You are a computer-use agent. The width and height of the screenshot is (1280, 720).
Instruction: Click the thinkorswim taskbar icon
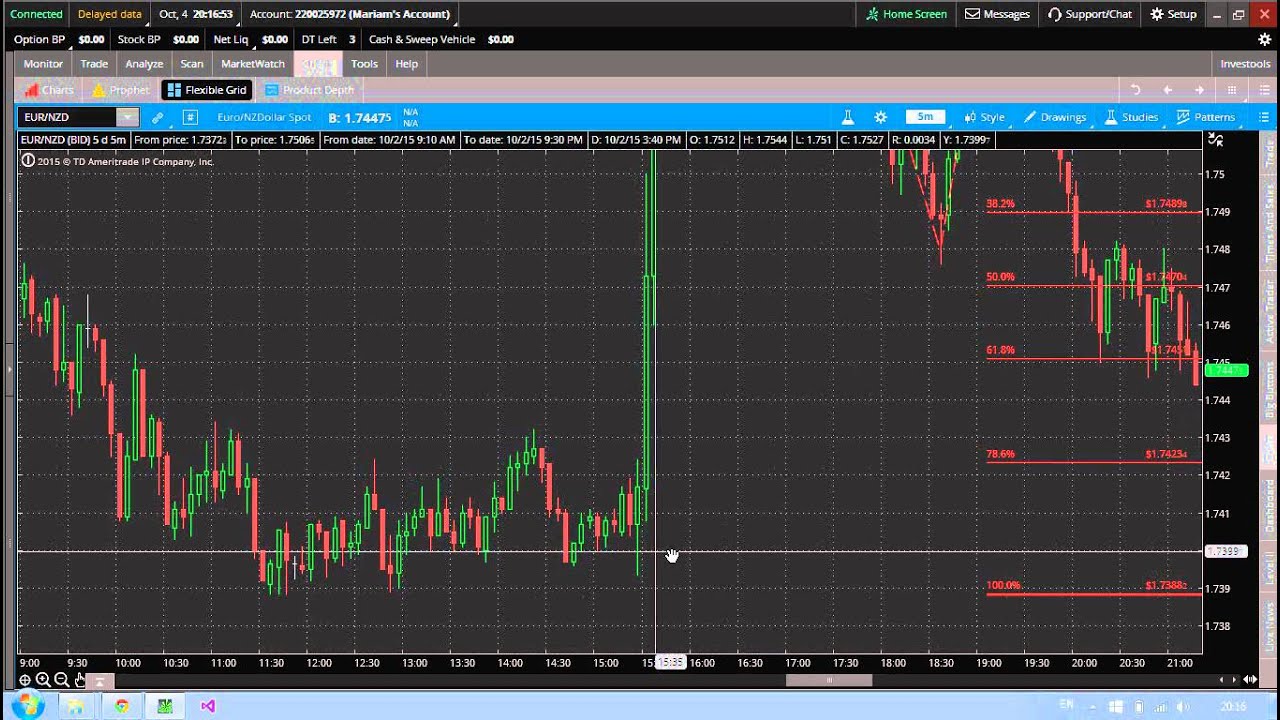[165, 706]
